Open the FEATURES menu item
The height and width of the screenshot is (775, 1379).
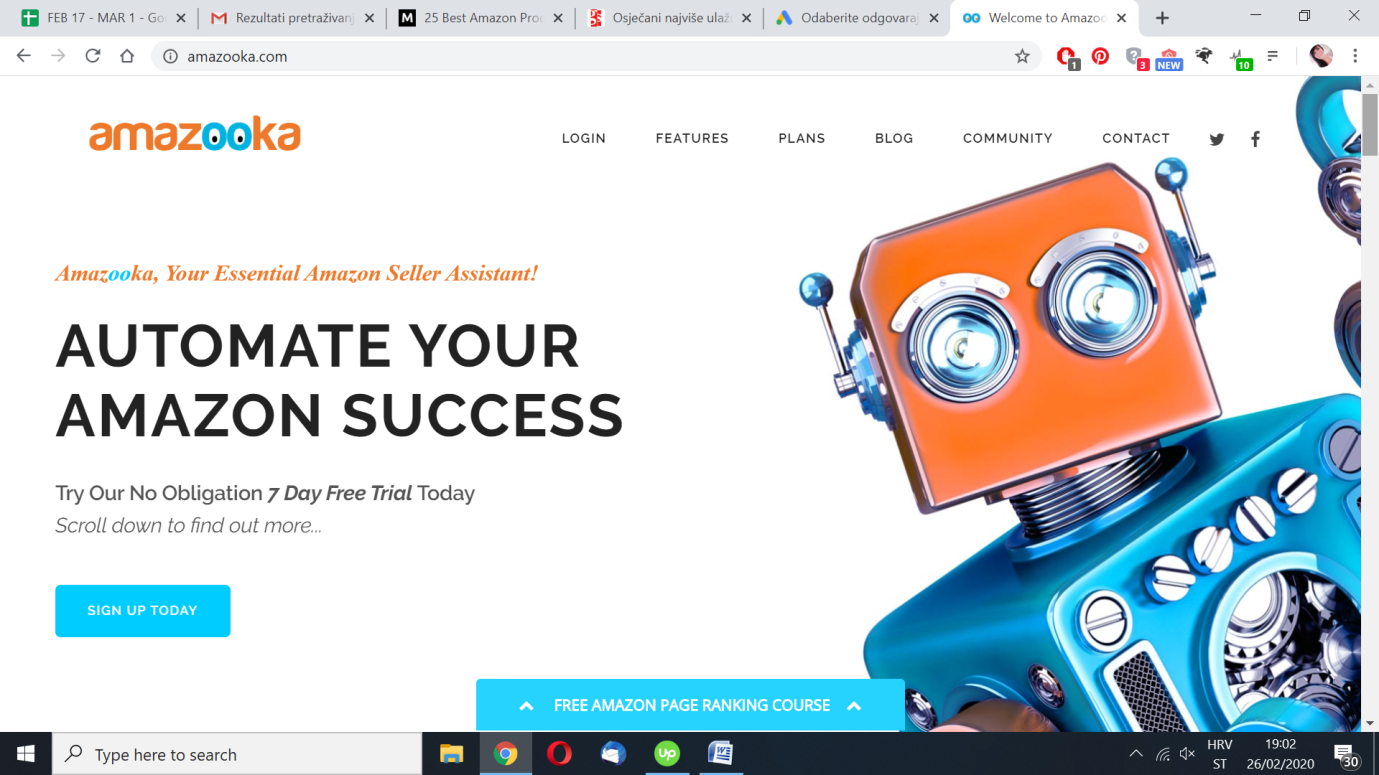(x=692, y=139)
